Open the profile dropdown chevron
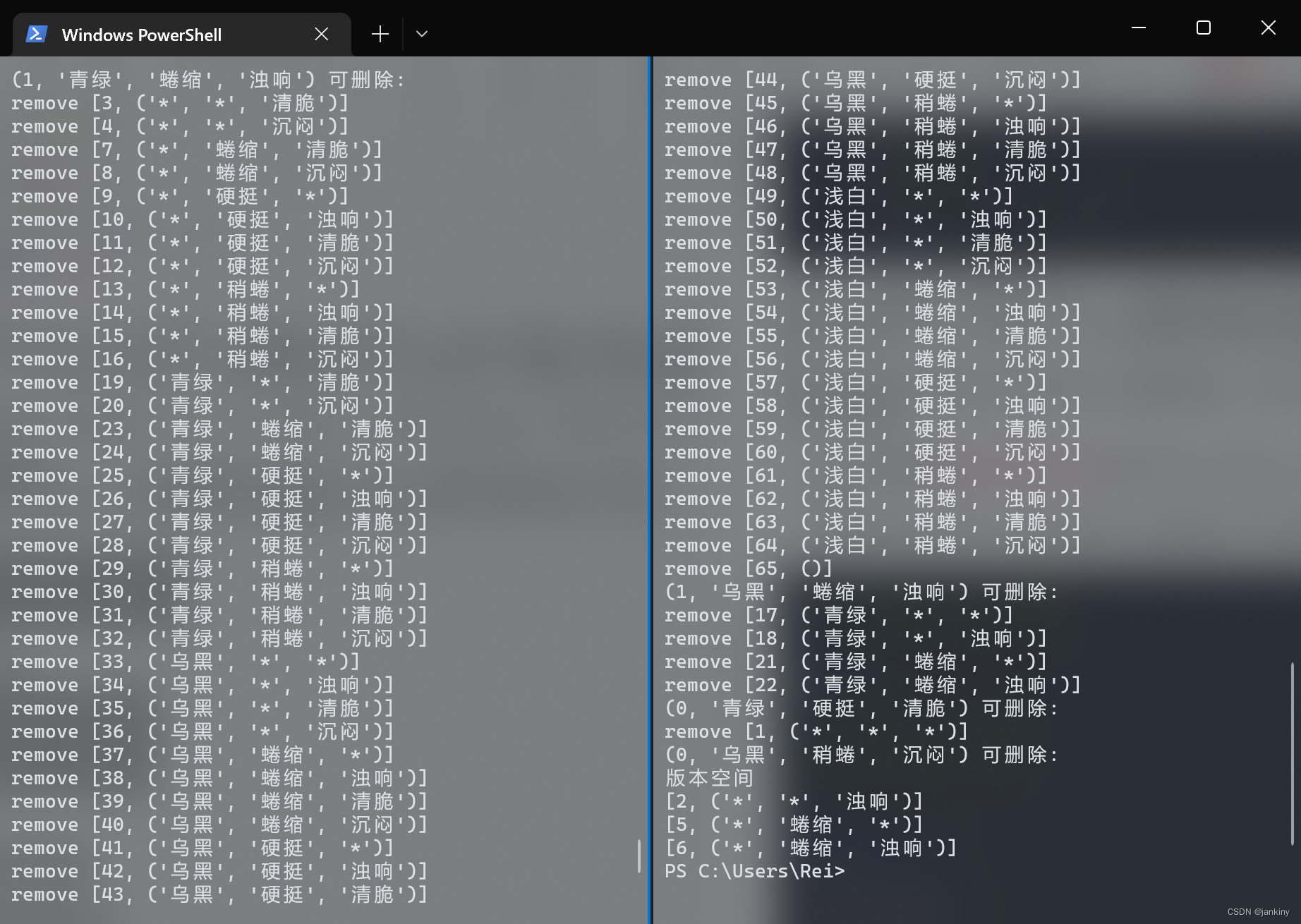The image size is (1301, 924). 422,34
